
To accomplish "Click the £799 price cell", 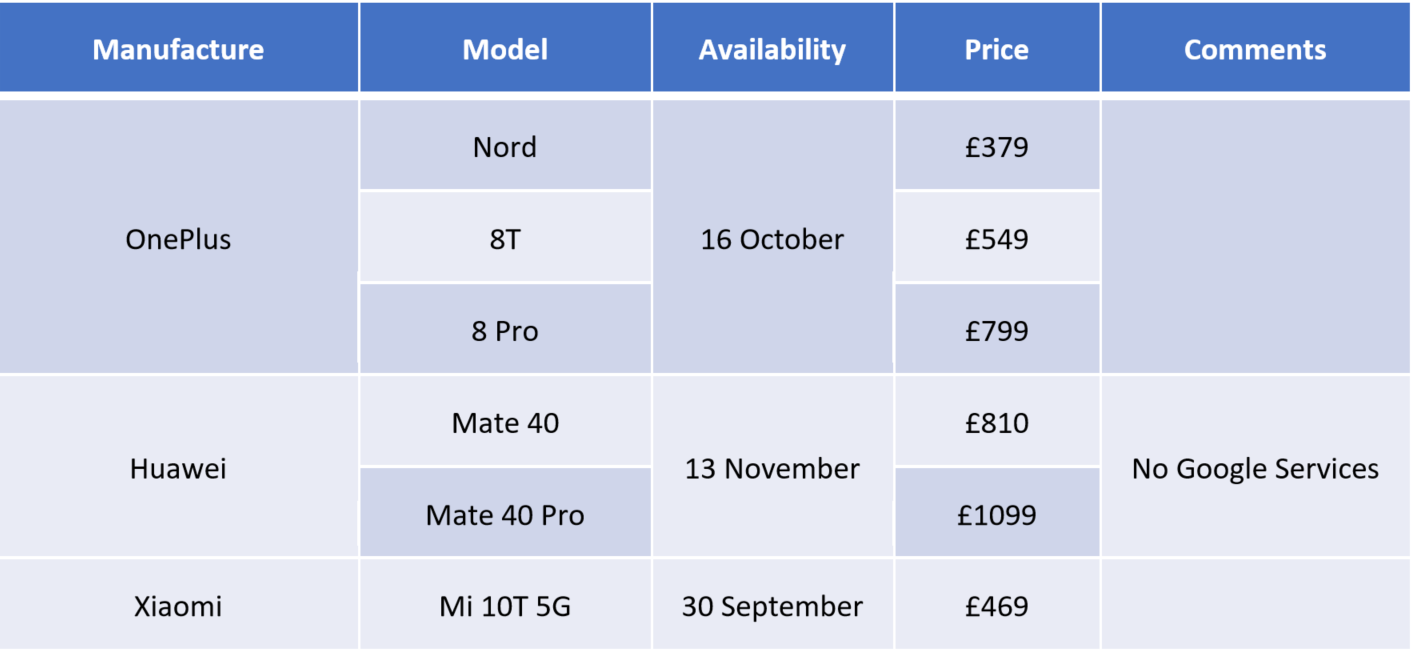I will [x=997, y=329].
